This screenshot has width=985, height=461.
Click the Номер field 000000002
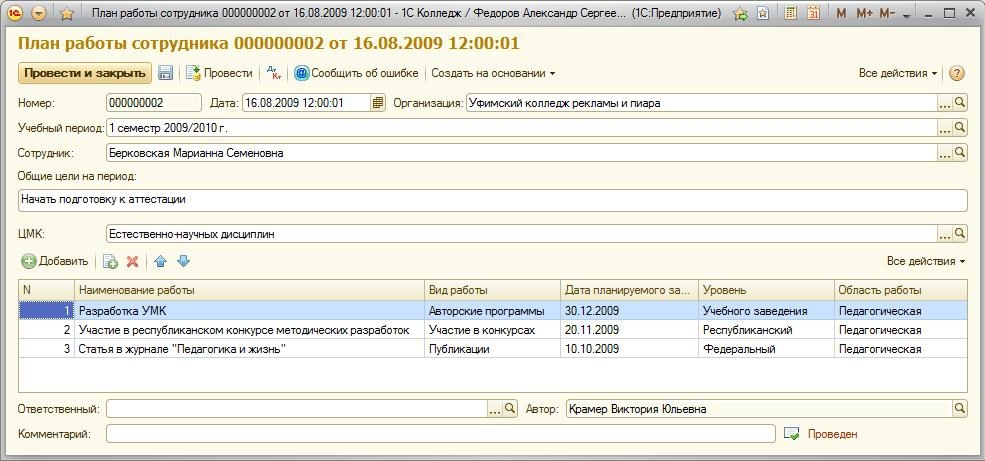[154, 102]
